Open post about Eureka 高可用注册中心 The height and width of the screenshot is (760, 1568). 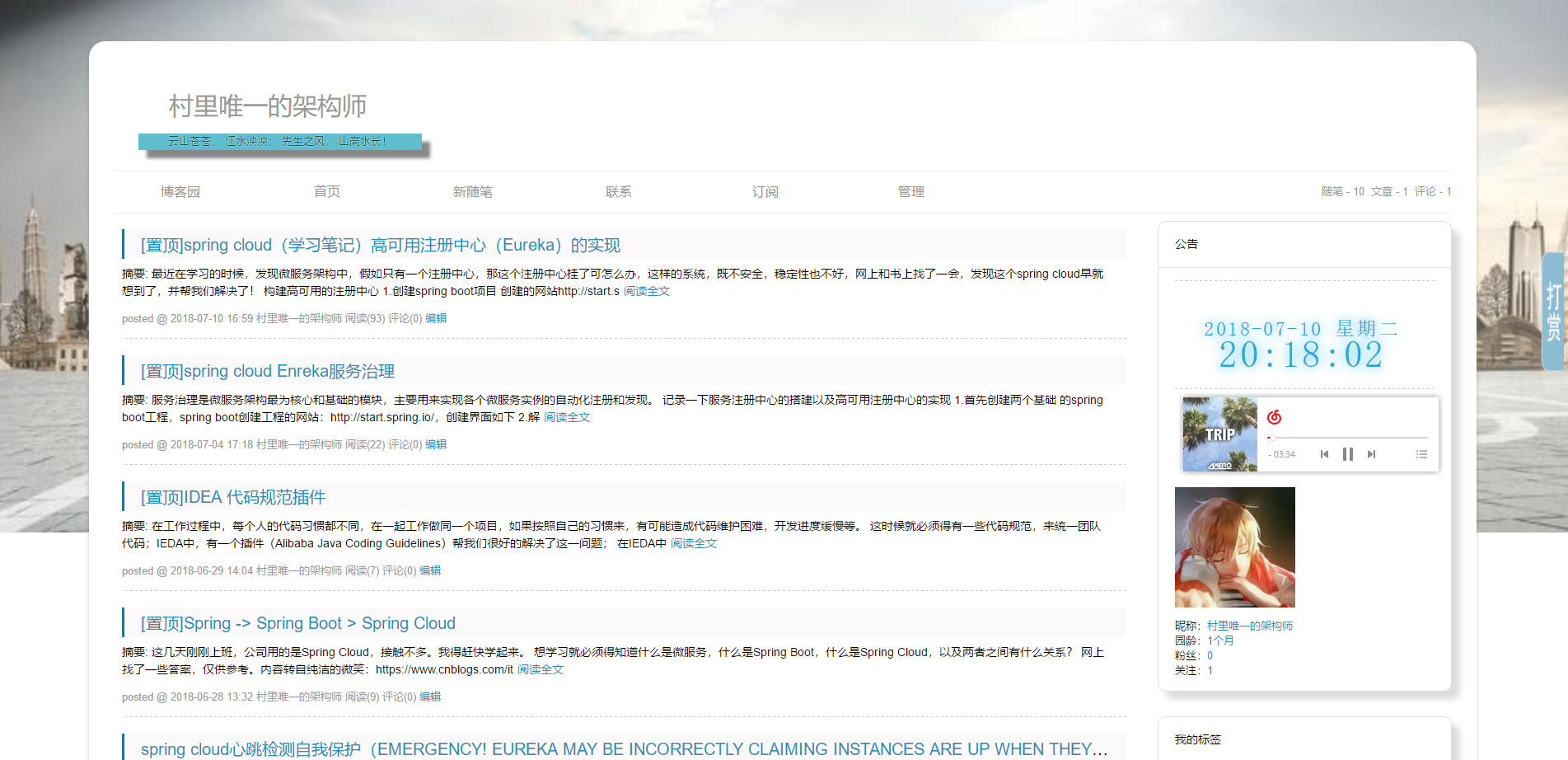tap(381, 245)
